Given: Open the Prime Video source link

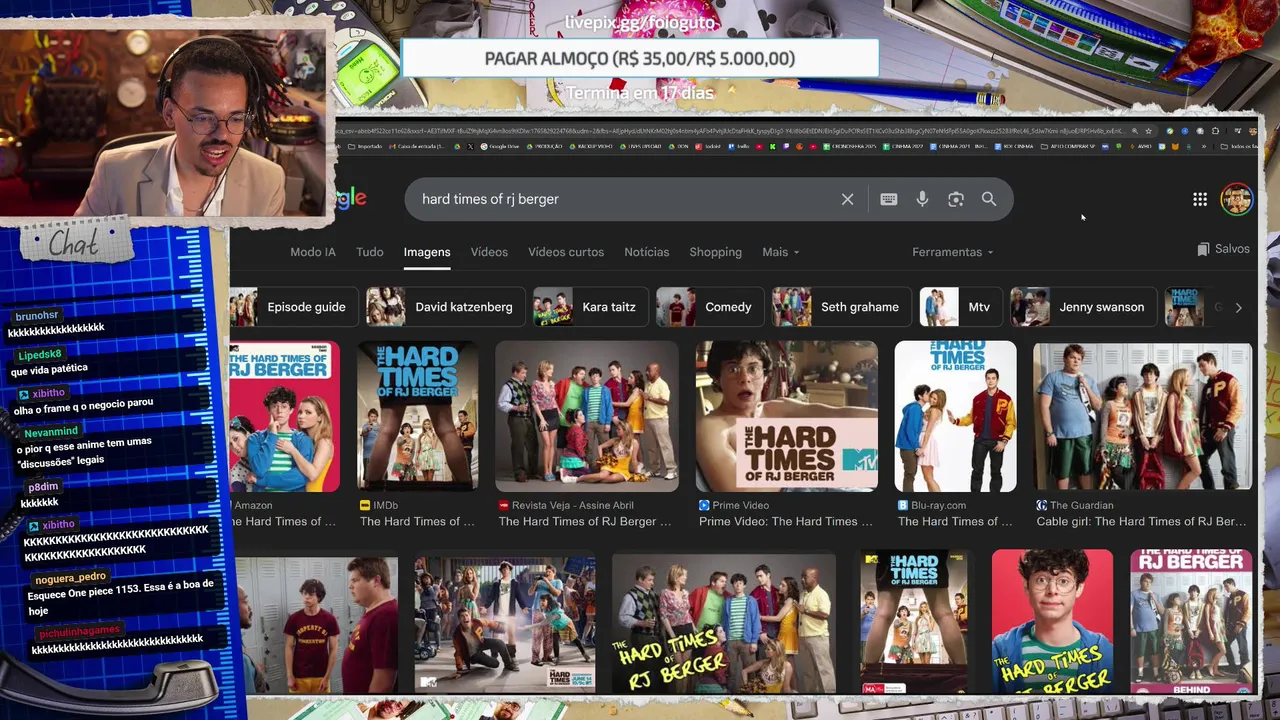Looking at the screenshot, I should pyautogui.click(x=734, y=506).
